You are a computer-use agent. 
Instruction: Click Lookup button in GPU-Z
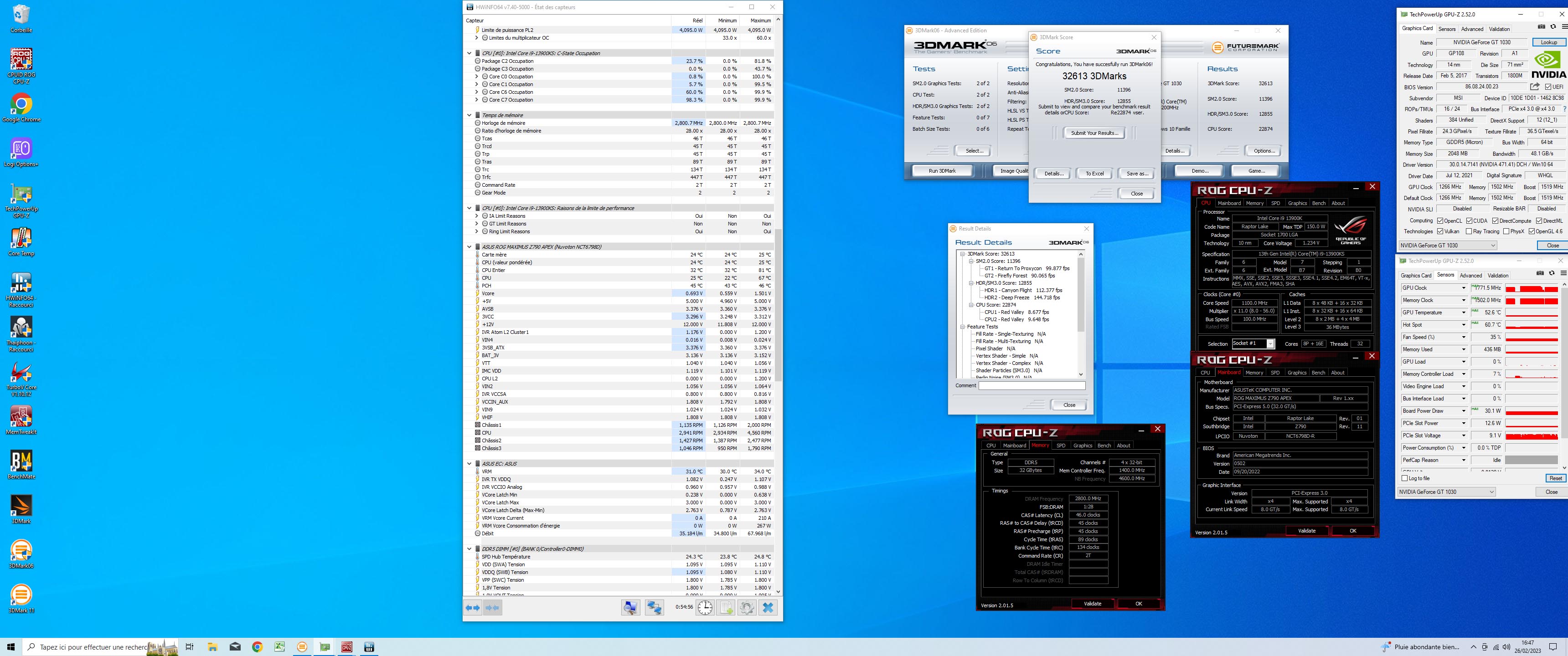[x=1548, y=42]
